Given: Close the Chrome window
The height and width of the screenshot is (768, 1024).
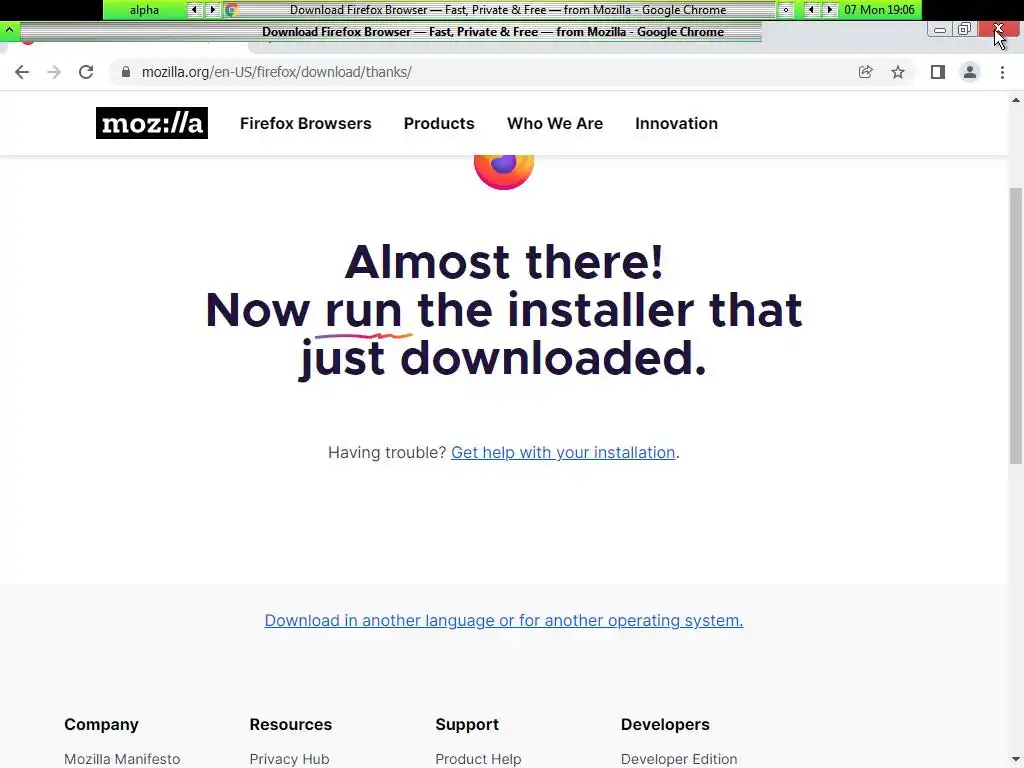Looking at the screenshot, I should click(999, 29).
